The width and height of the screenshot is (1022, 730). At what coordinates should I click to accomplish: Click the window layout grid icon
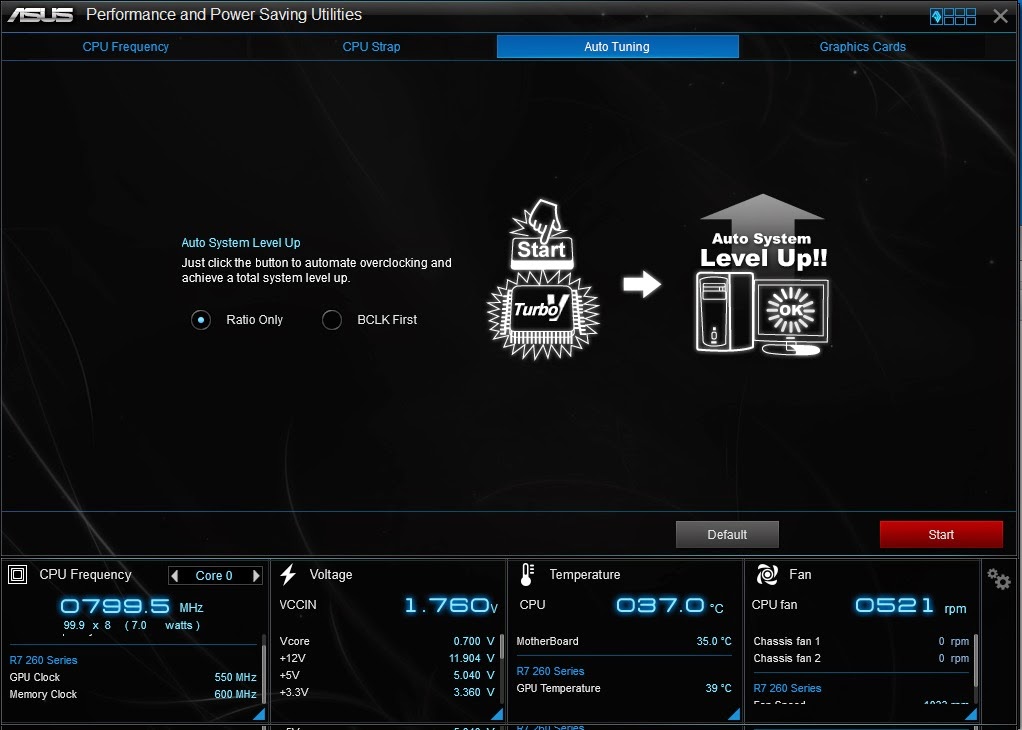pyautogui.click(x=953, y=16)
